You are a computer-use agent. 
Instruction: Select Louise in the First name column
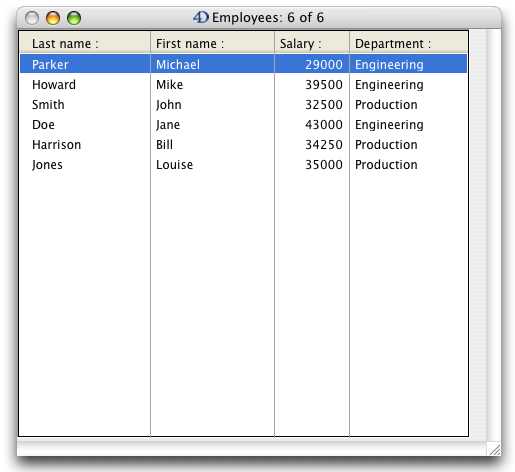pyautogui.click(x=213, y=165)
